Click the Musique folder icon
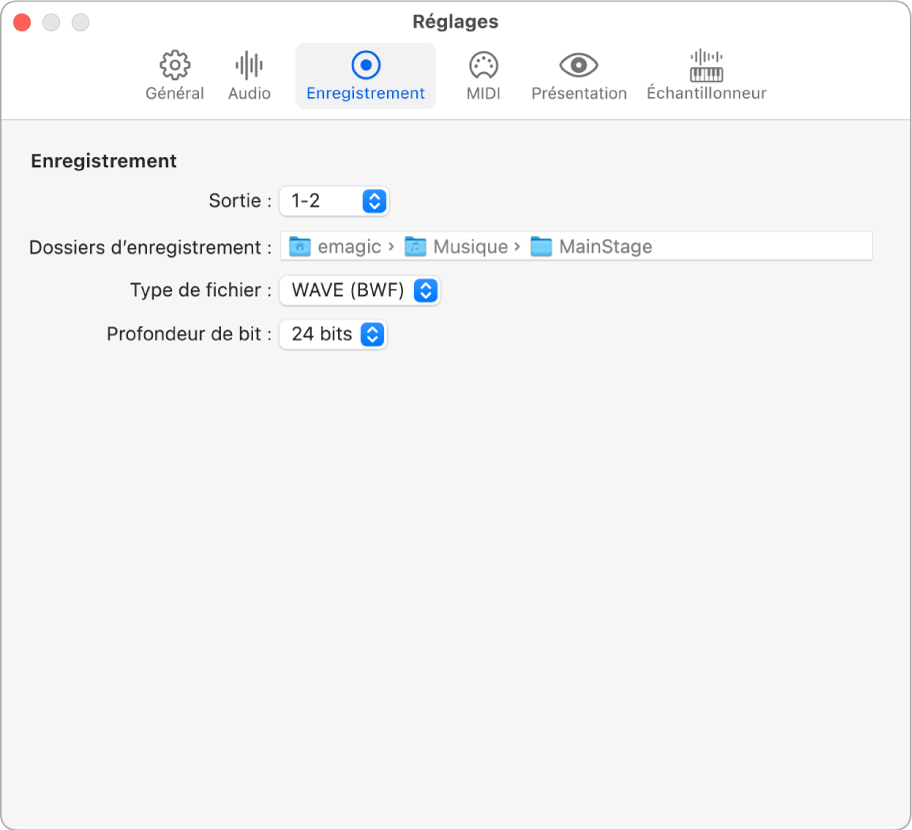Image resolution: width=912 pixels, height=830 pixels. (x=416, y=247)
